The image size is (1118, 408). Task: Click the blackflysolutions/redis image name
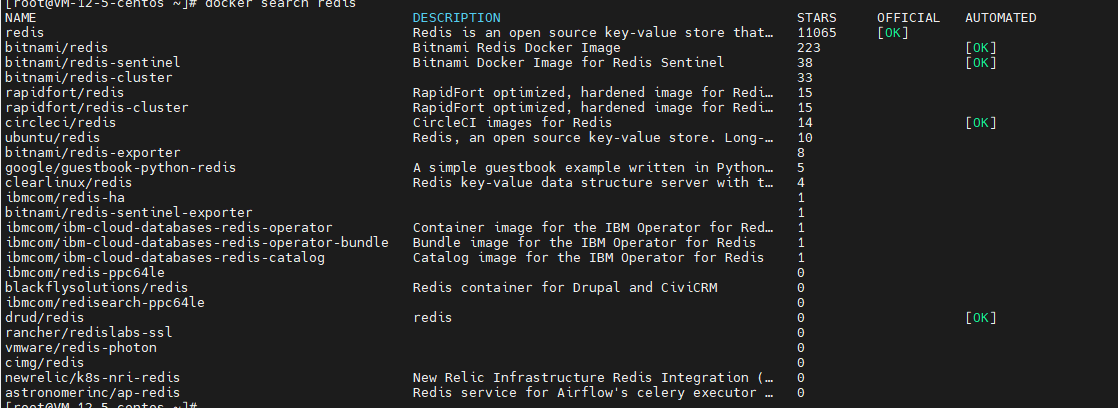point(97,287)
